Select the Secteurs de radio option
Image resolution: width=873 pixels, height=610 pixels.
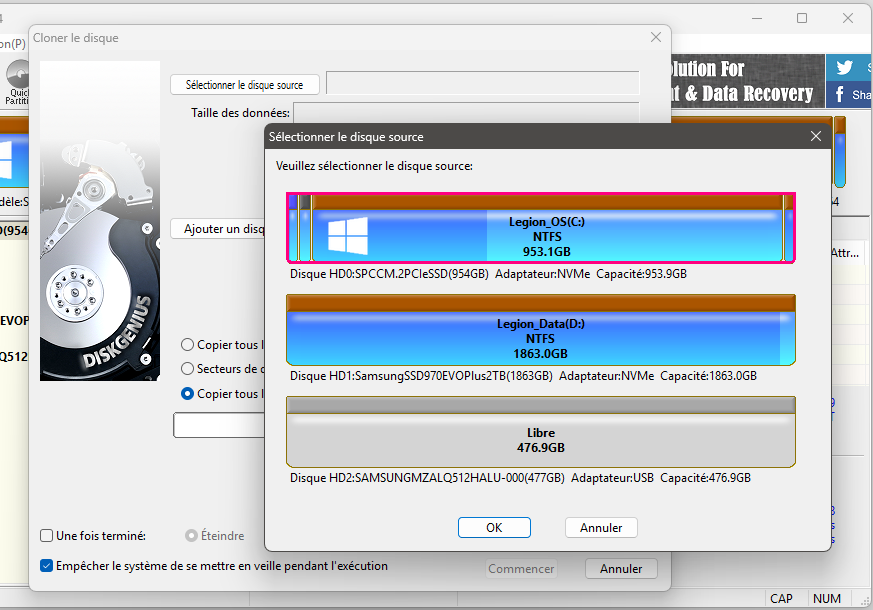(188, 369)
